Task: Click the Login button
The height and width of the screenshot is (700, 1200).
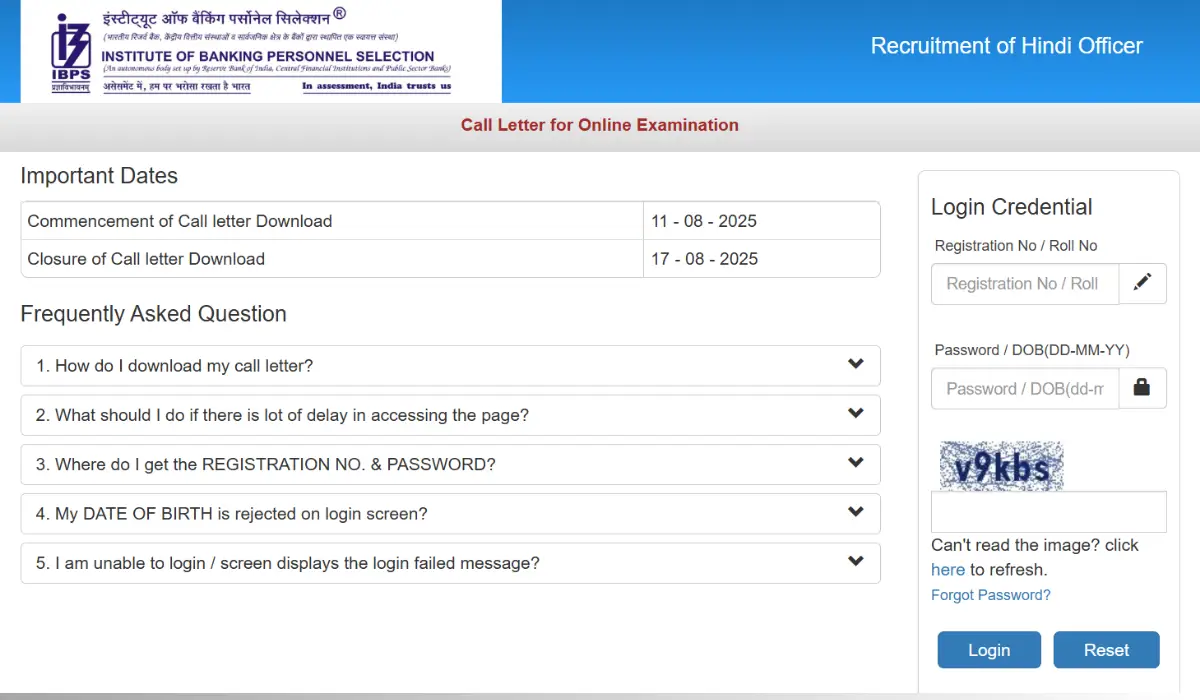Action: [988, 649]
